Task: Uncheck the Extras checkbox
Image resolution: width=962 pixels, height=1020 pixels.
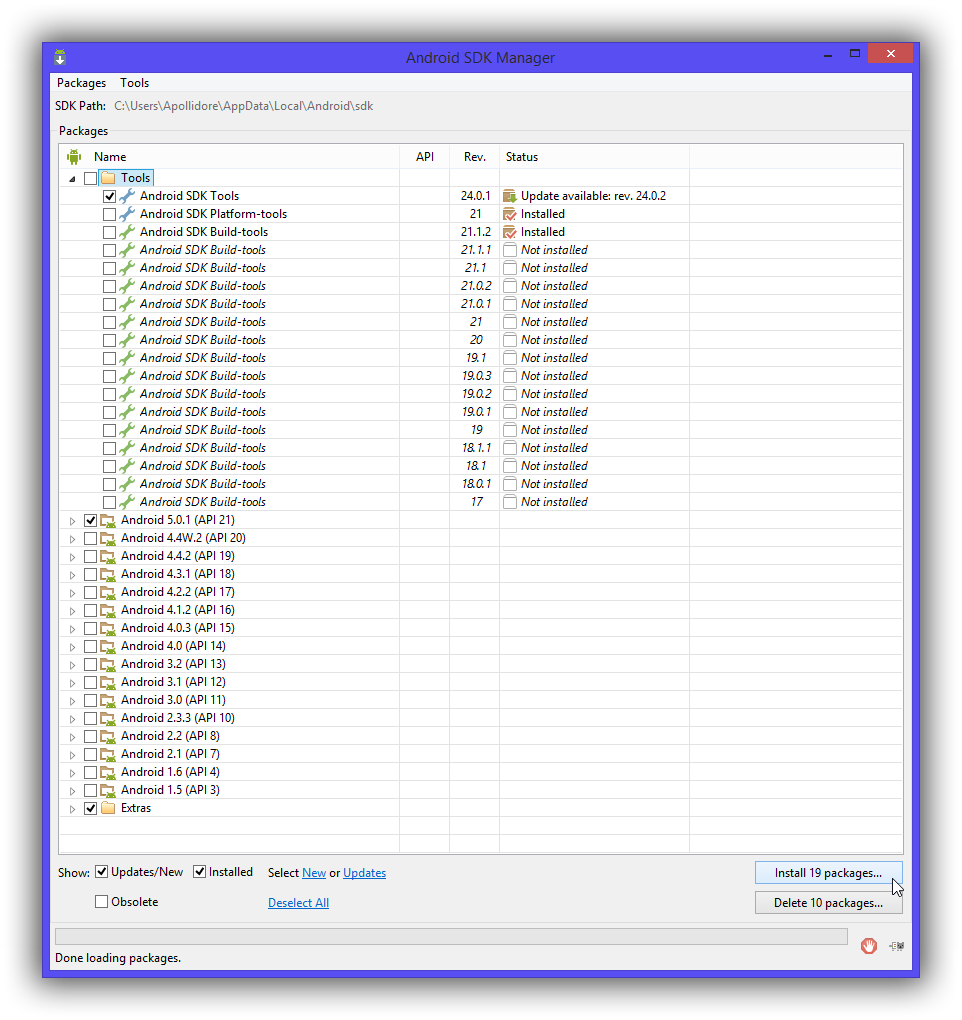Action: coord(90,809)
